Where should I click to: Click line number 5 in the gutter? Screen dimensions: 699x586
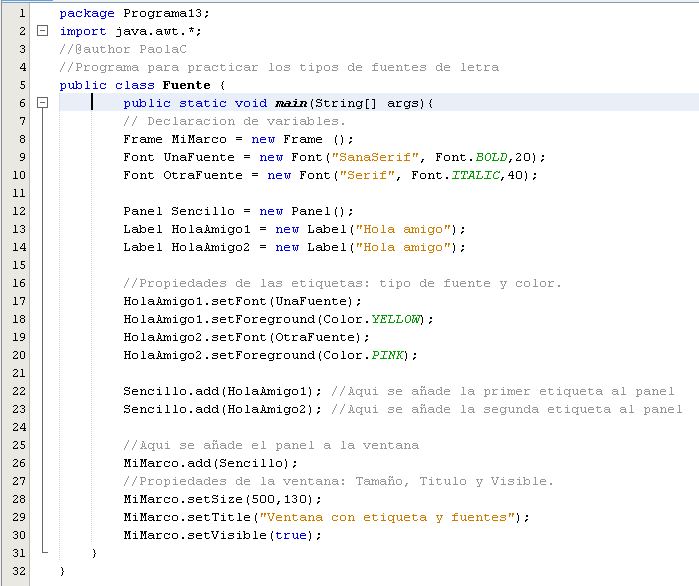click(22, 85)
